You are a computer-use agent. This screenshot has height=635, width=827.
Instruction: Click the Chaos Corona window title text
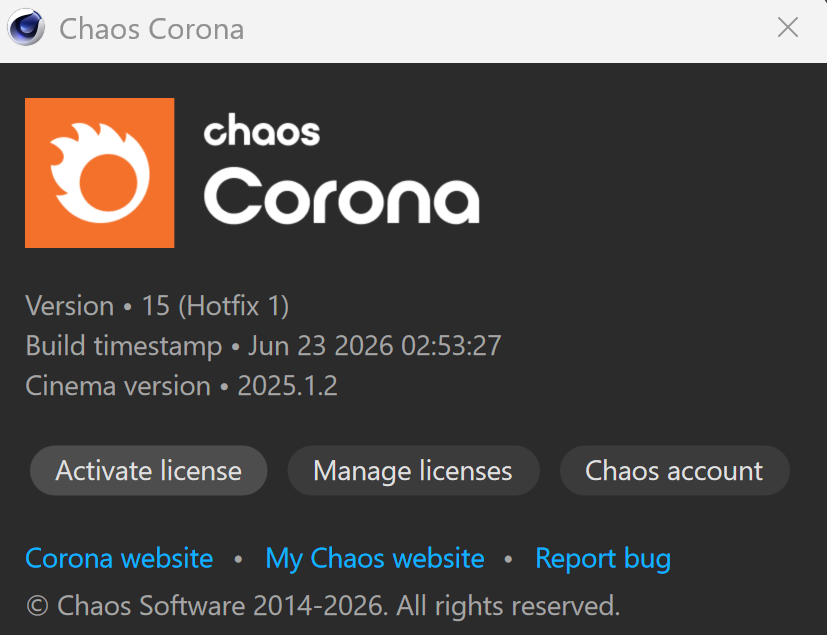click(x=151, y=28)
